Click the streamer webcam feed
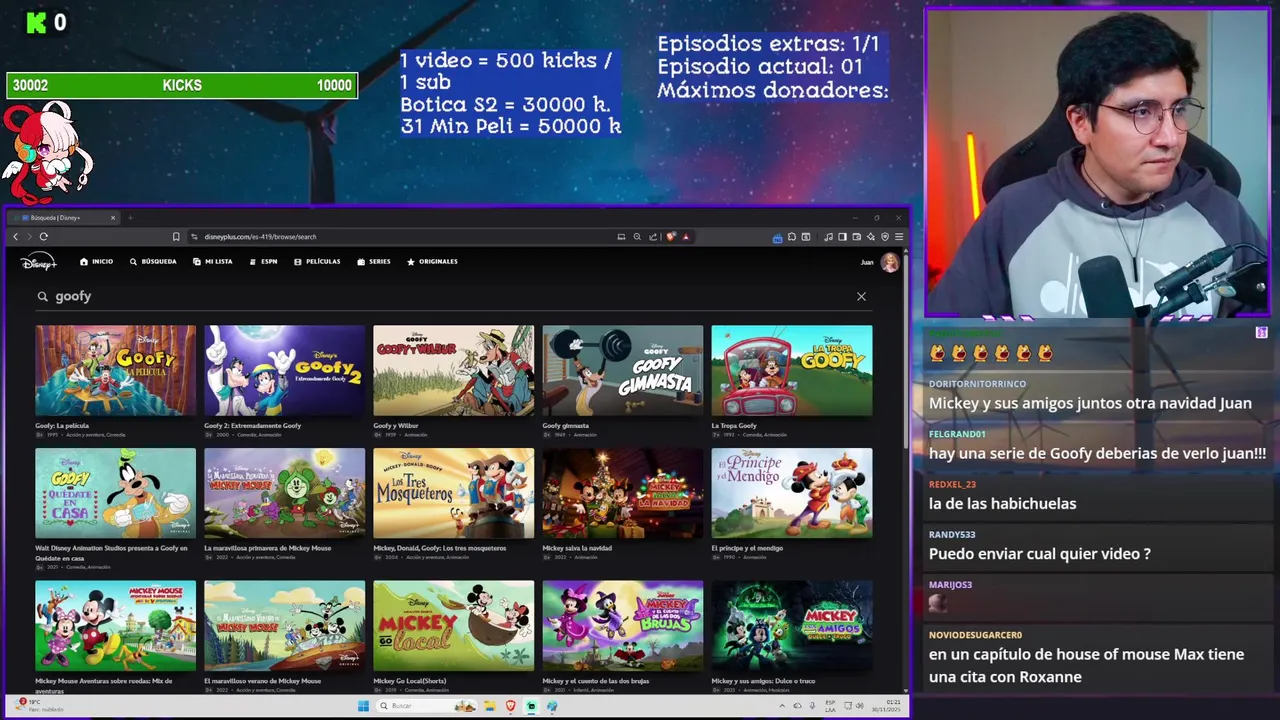 pyautogui.click(x=1097, y=163)
